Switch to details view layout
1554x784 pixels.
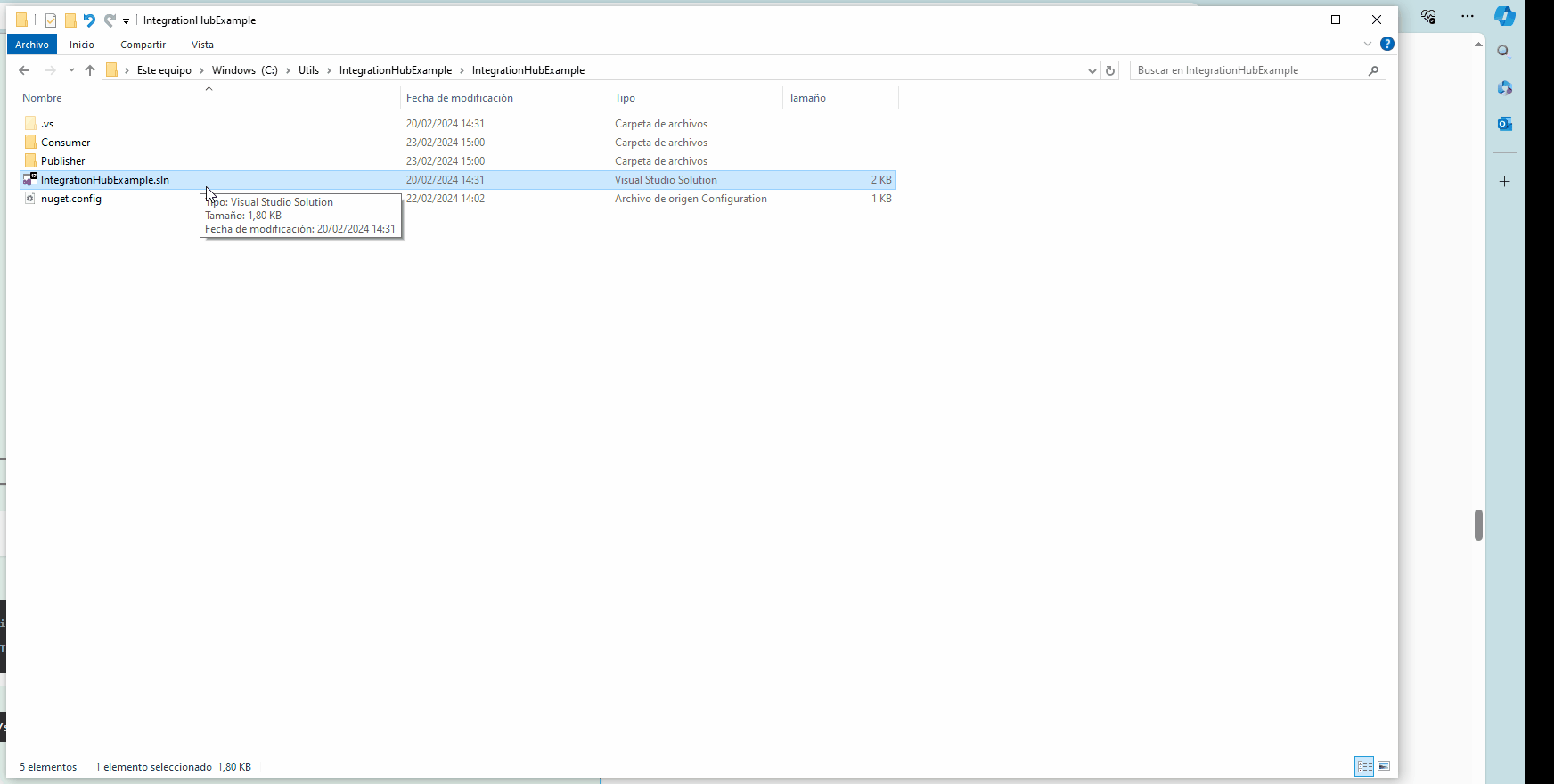1364,766
